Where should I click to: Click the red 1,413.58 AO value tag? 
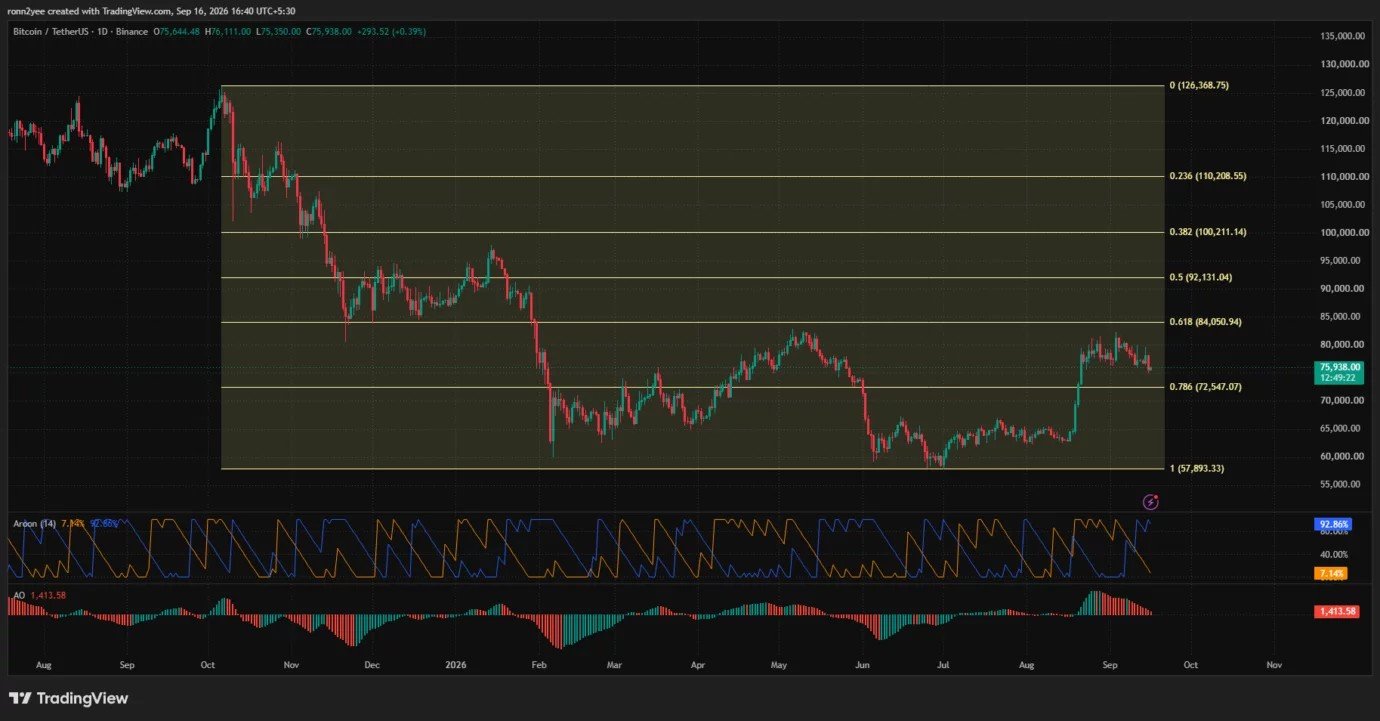coord(1336,611)
